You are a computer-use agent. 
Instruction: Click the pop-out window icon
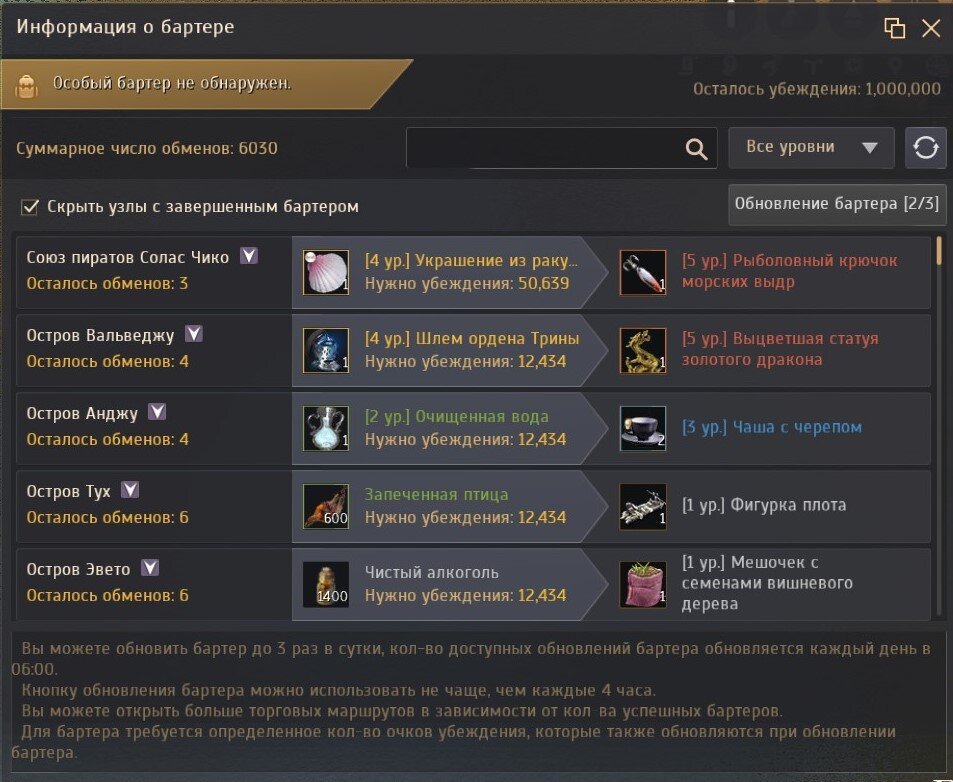(894, 28)
